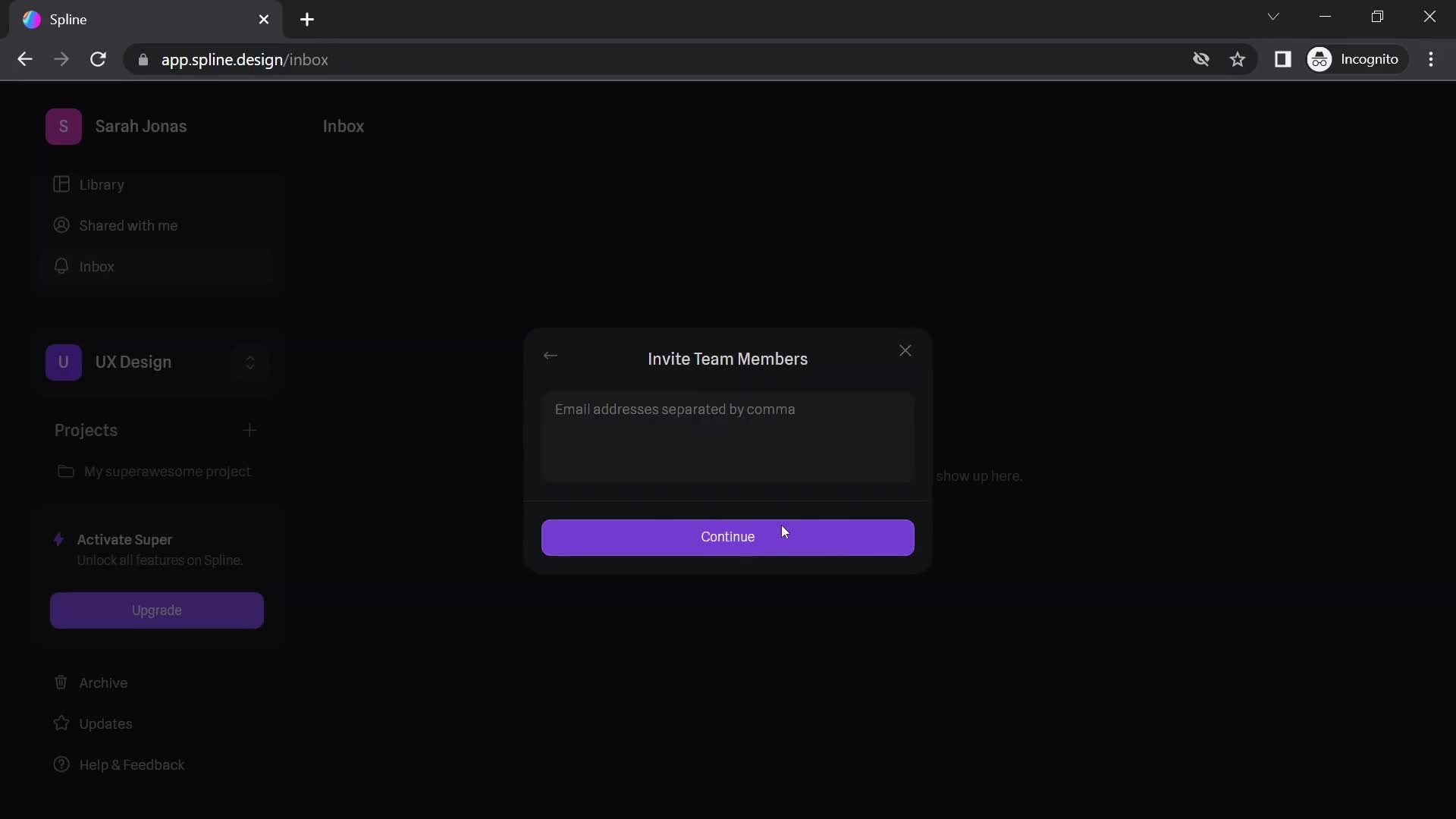Click the Archive icon in sidebar
Screen dimensions: 1456x819
[x=61, y=682]
